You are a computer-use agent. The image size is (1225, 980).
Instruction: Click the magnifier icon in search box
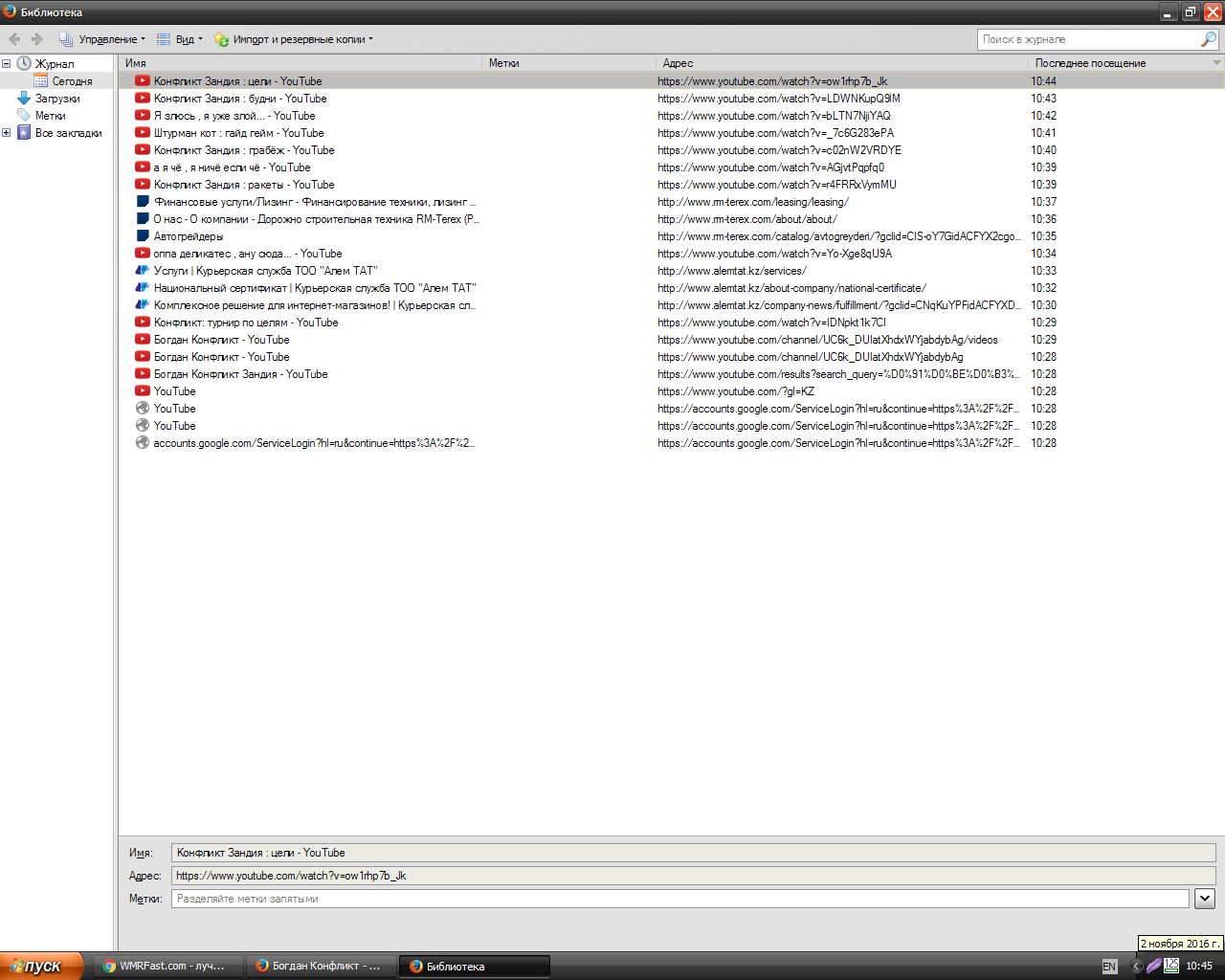[x=1209, y=39]
